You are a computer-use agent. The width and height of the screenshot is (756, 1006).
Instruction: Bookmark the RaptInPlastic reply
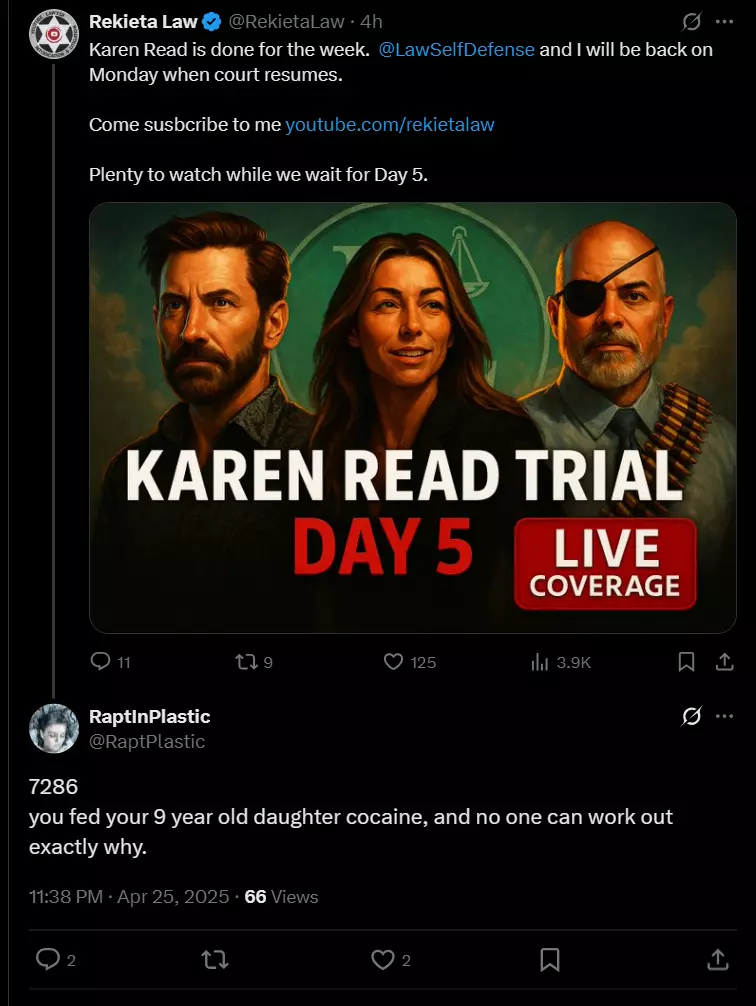(550, 960)
